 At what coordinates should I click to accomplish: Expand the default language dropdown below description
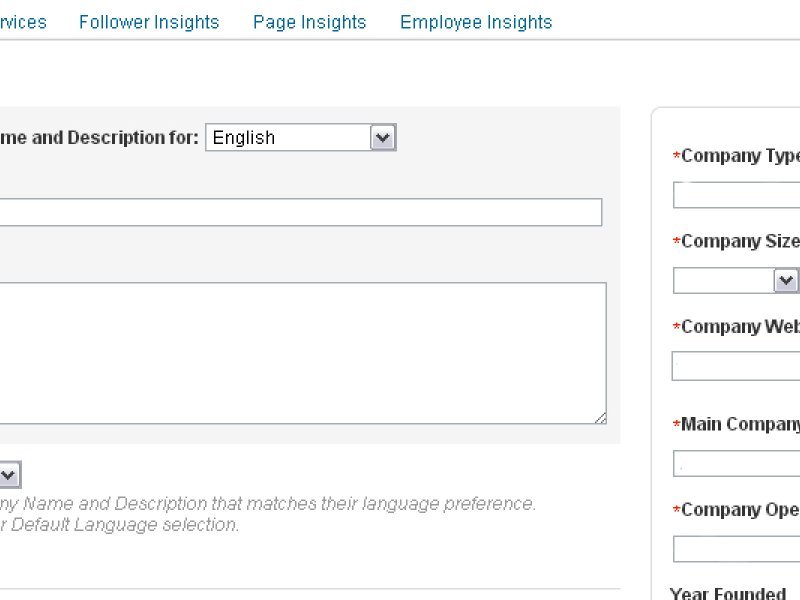click(x=8, y=475)
